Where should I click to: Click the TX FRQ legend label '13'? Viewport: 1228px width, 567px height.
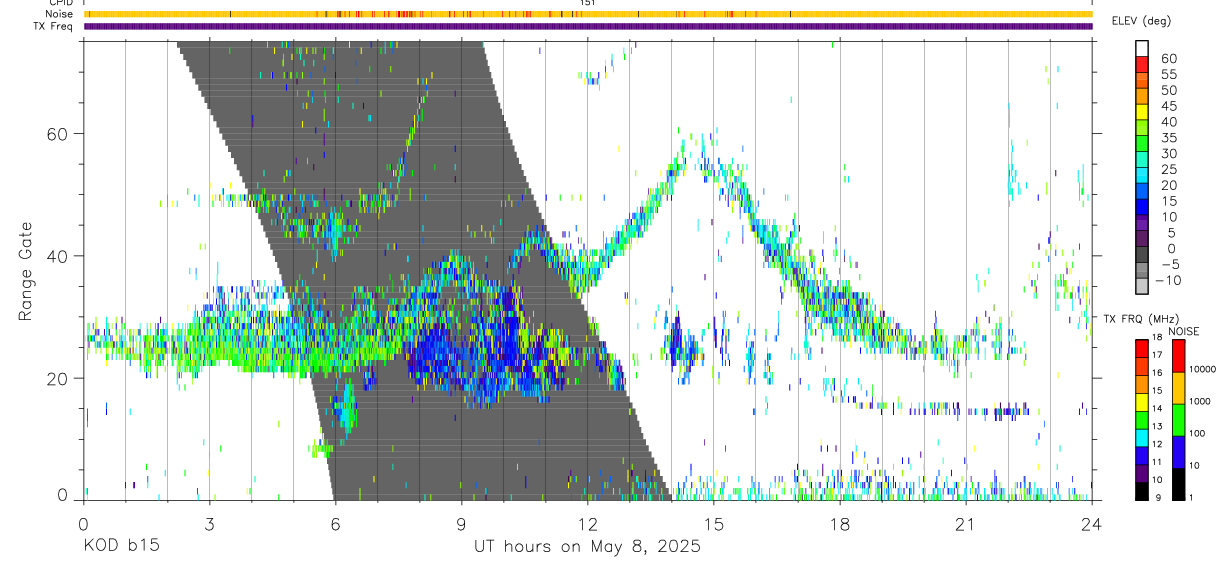1156,426
